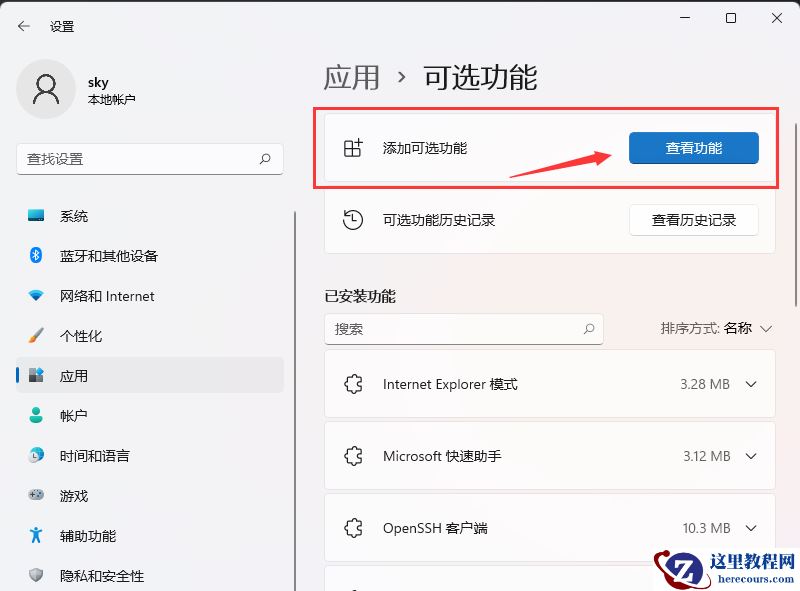Select the 帐户 account icon
Image resolution: width=800 pixels, height=591 pixels.
tap(36, 416)
